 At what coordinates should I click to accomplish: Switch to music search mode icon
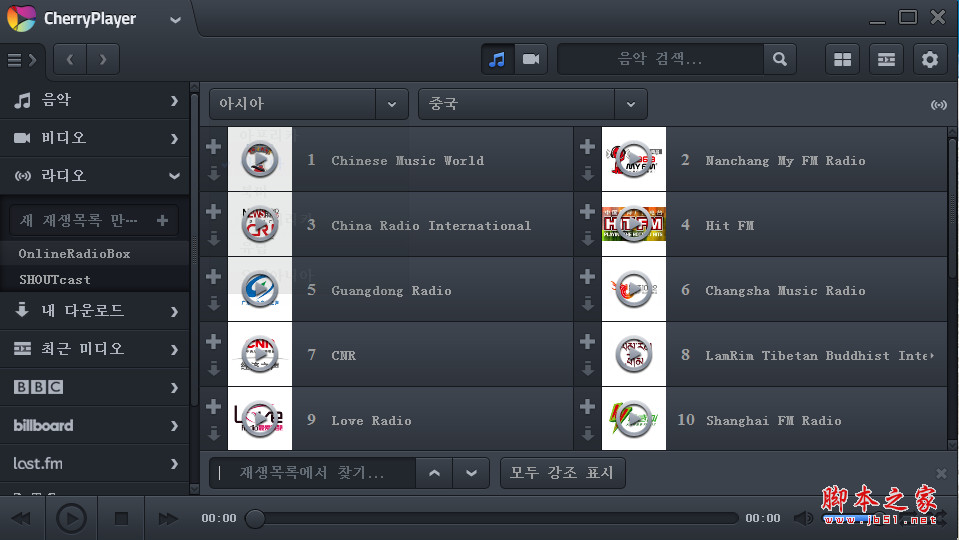click(497, 59)
